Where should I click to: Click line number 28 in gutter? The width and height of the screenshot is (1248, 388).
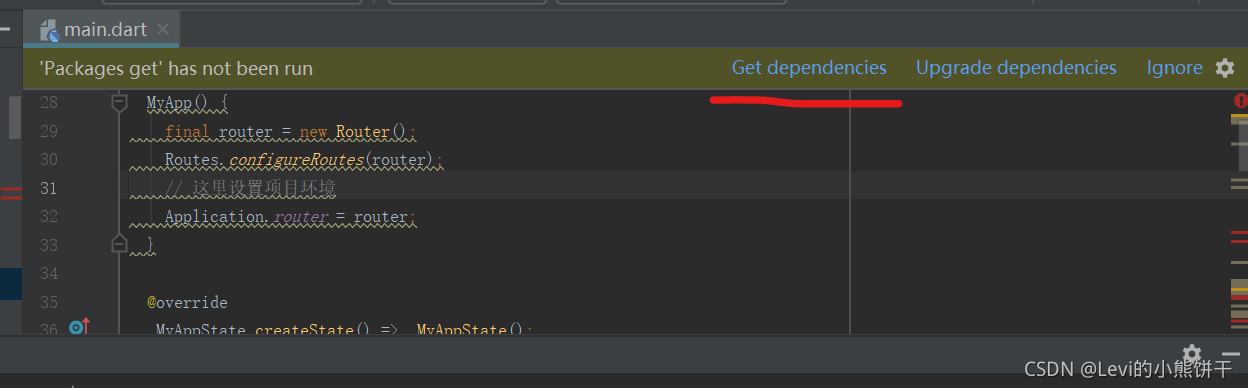pyautogui.click(x=48, y=102)
